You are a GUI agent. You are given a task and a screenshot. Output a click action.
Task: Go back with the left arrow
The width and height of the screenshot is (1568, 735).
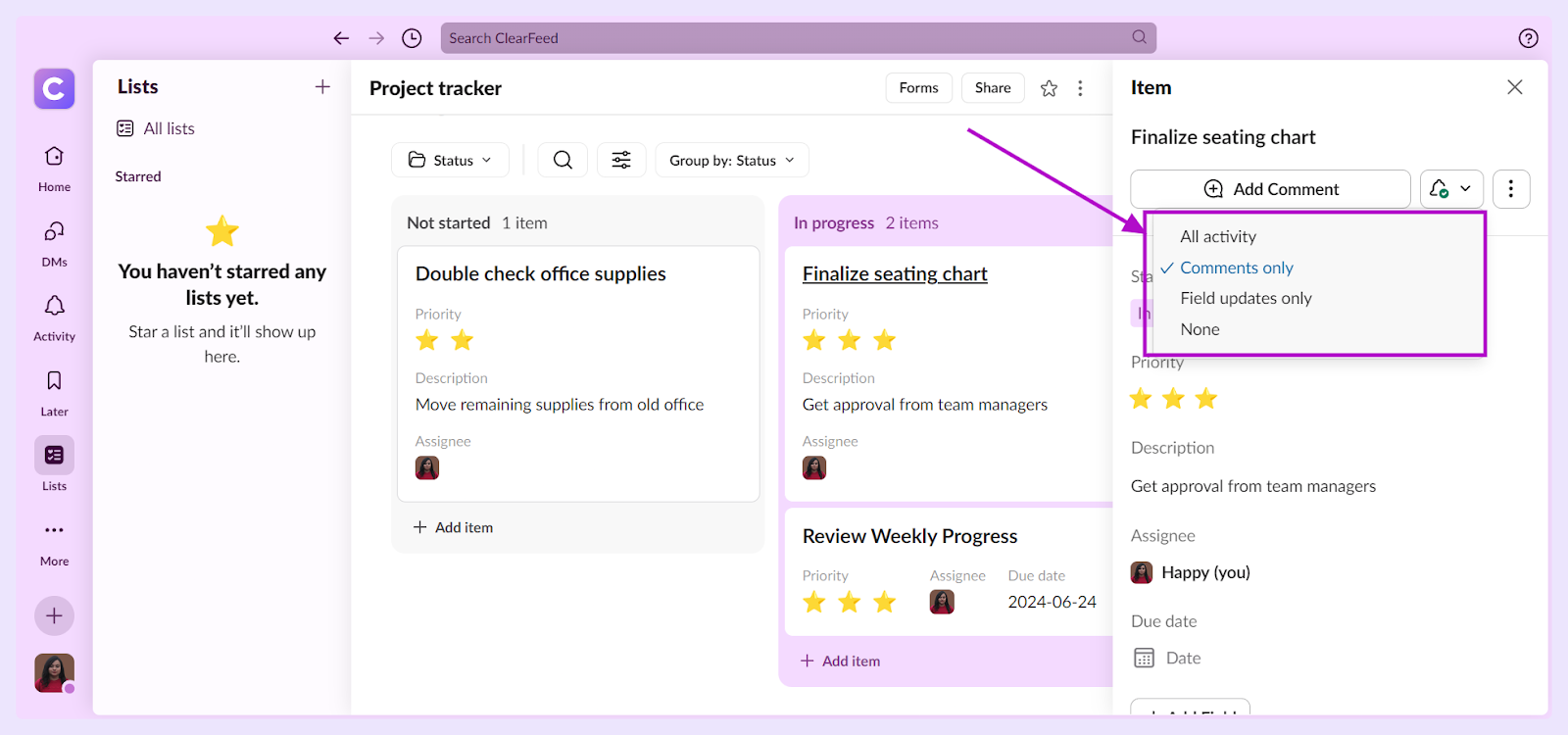coord(341,38)
